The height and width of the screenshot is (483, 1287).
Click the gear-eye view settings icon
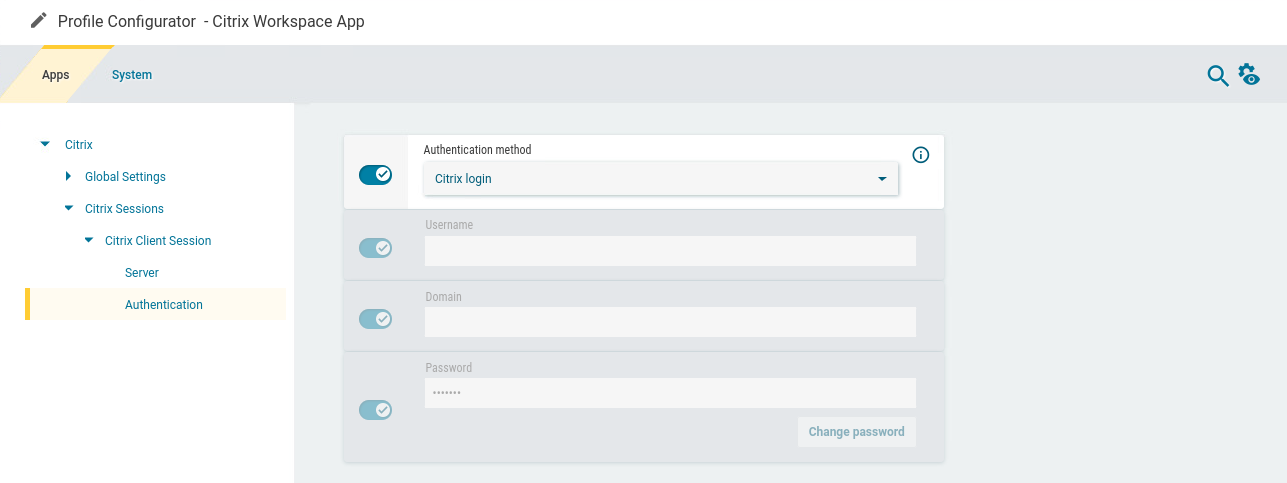(x=1248, y=75)
